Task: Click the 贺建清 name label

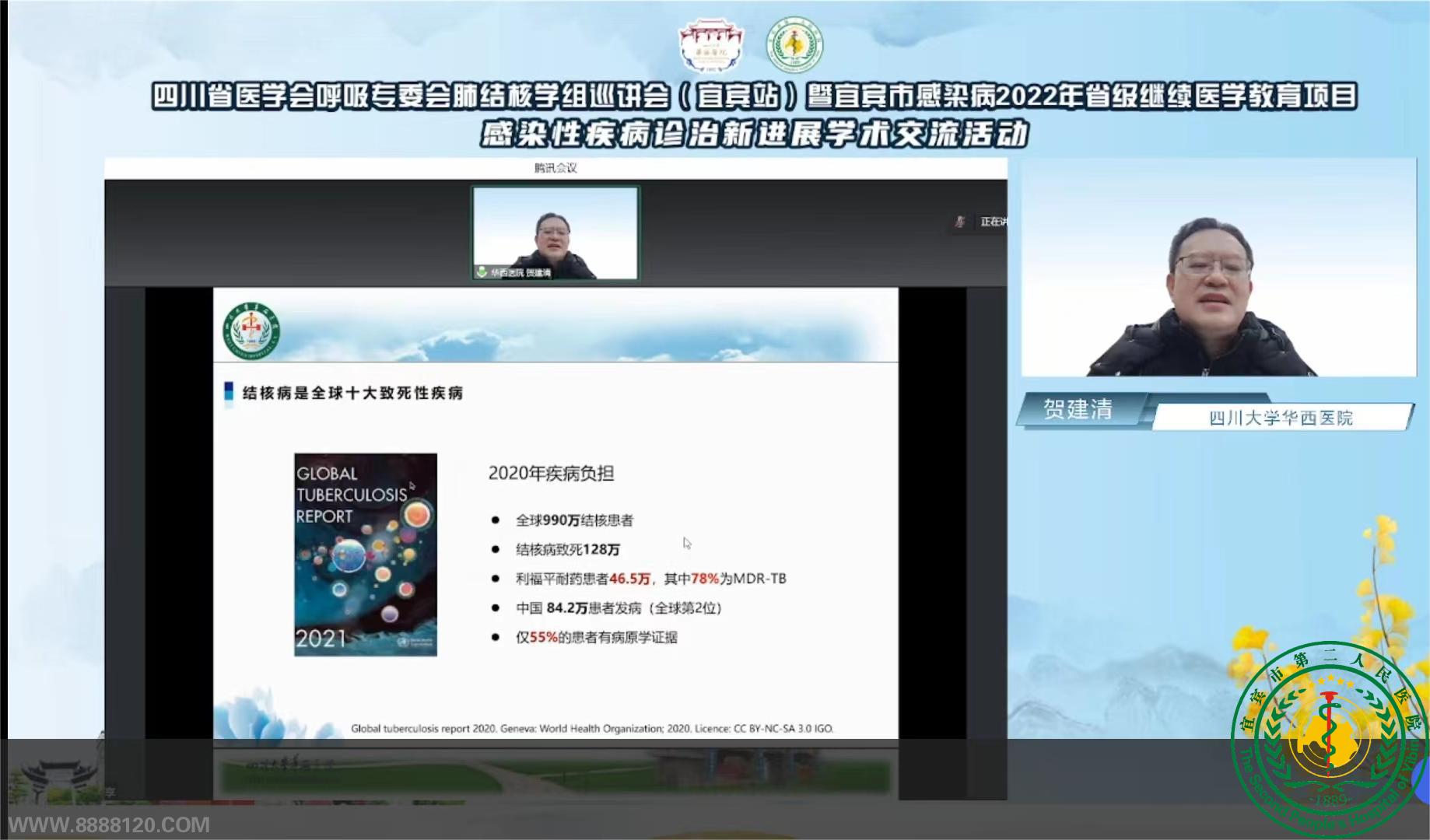Action: [1078, 410]
